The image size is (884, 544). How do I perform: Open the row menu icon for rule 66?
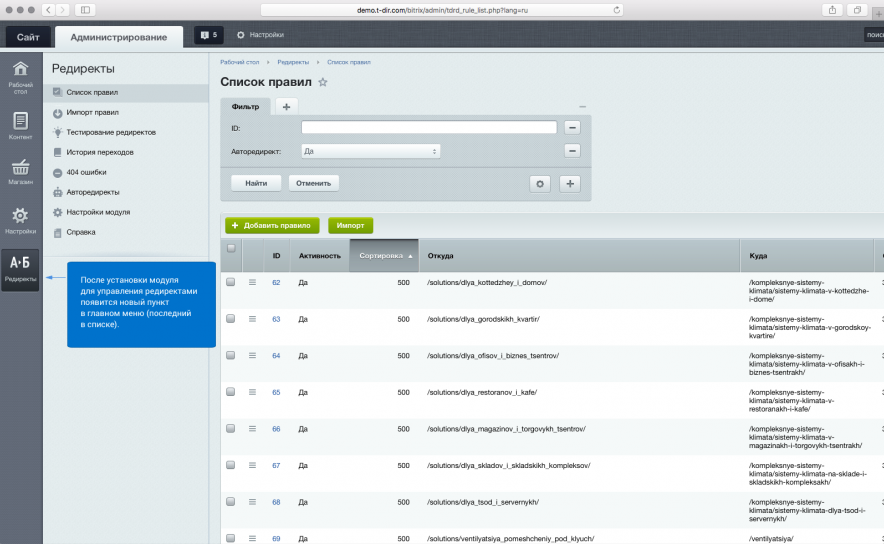pyautogui.click(x=252, y=429)
